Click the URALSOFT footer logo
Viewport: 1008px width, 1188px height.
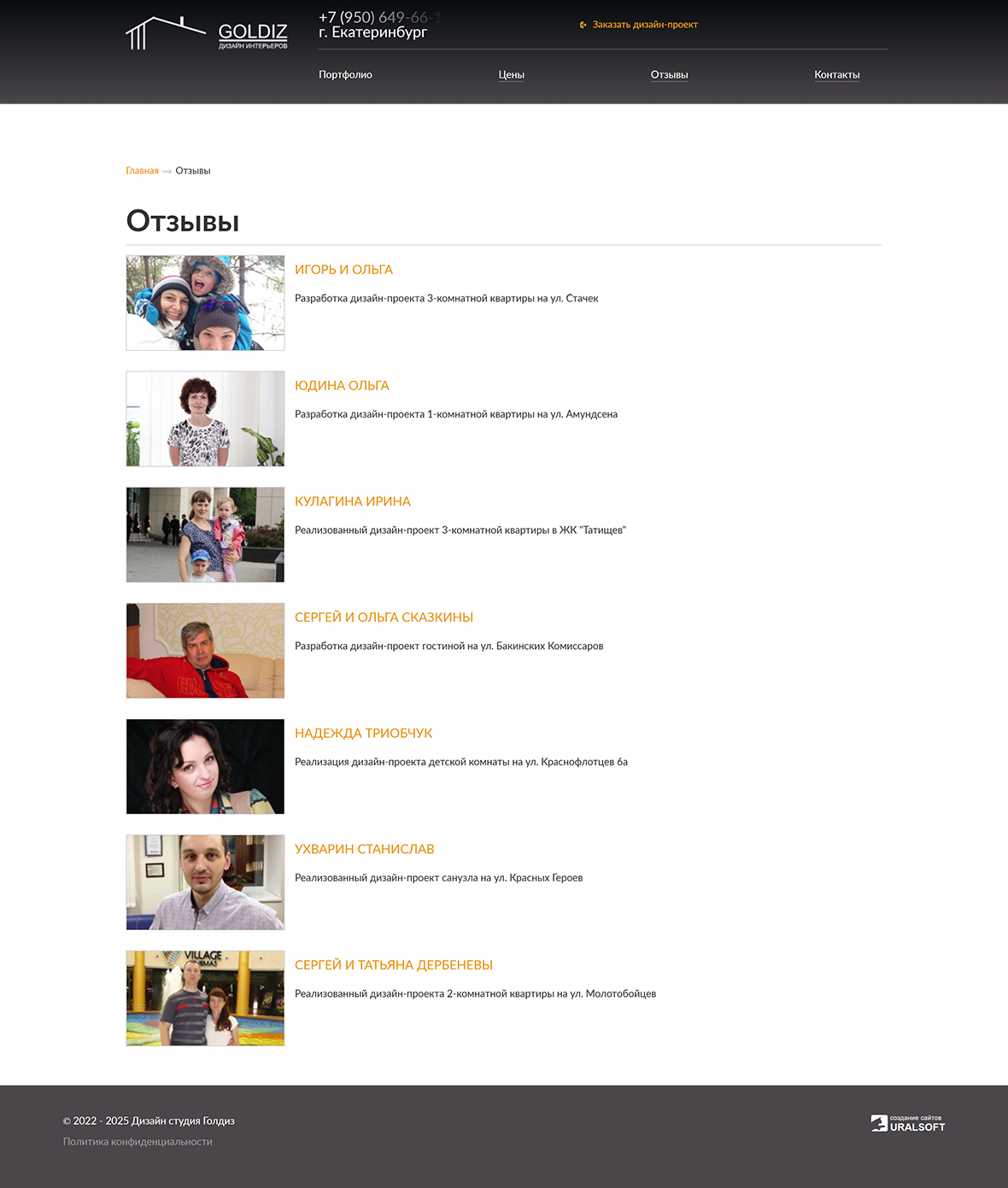pyautogui.click(x=907, y=1123)
